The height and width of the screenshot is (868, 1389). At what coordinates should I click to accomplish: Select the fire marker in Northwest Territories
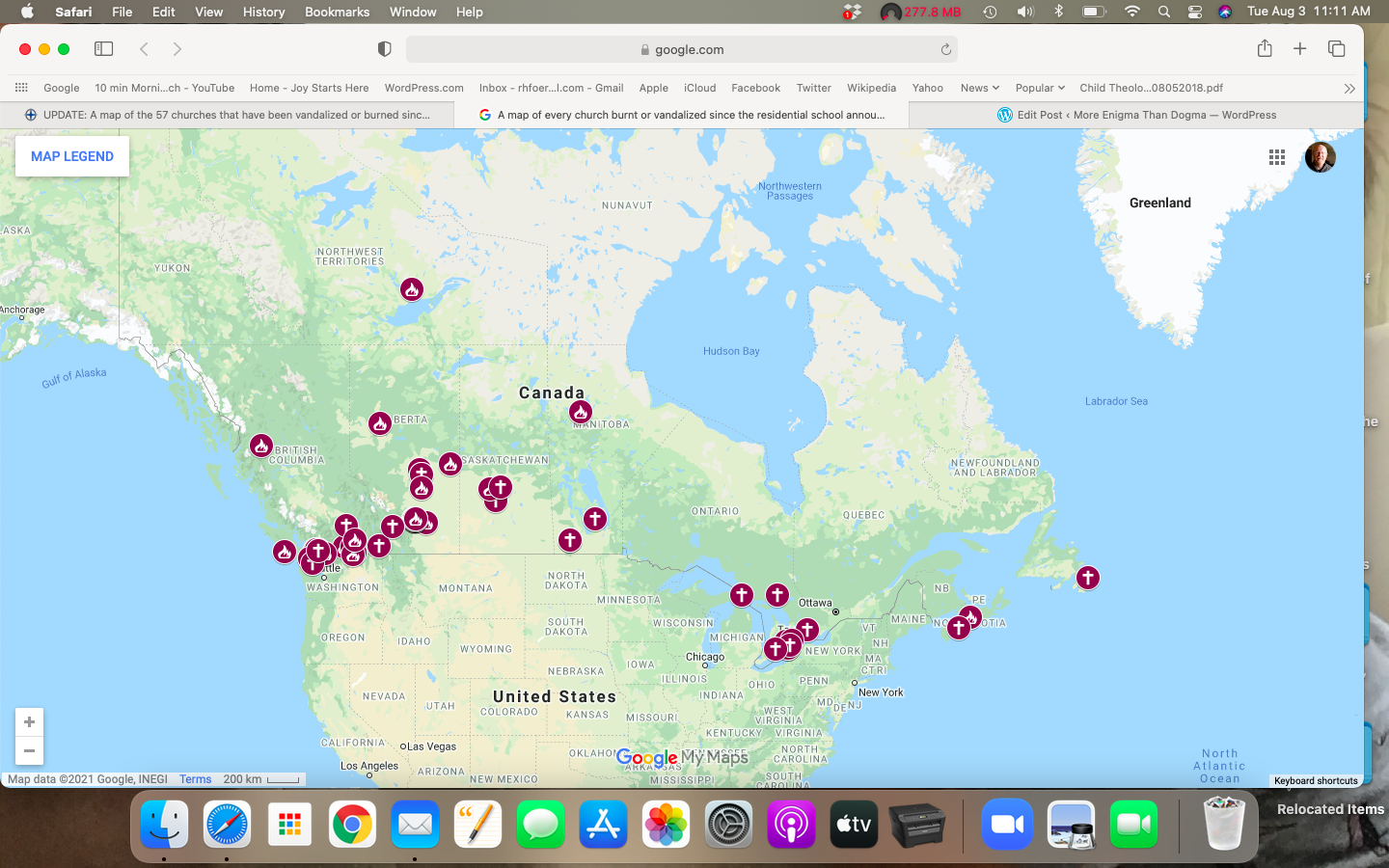[x=412, y=289]
